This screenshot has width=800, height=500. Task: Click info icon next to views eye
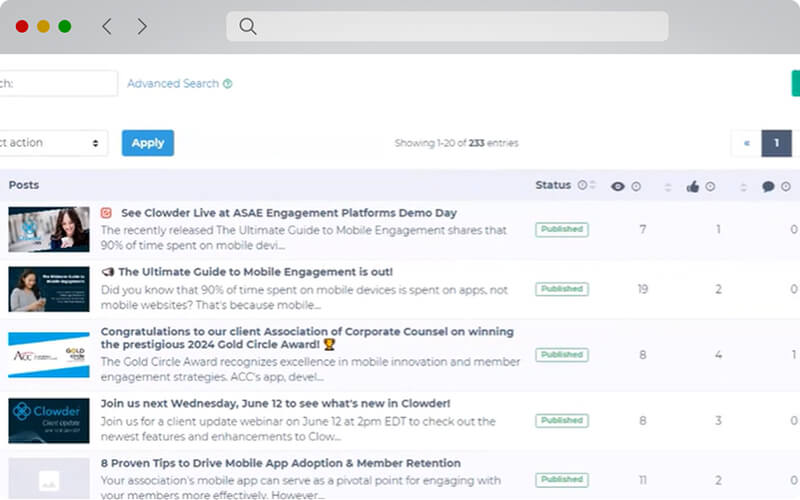(636, 187)
